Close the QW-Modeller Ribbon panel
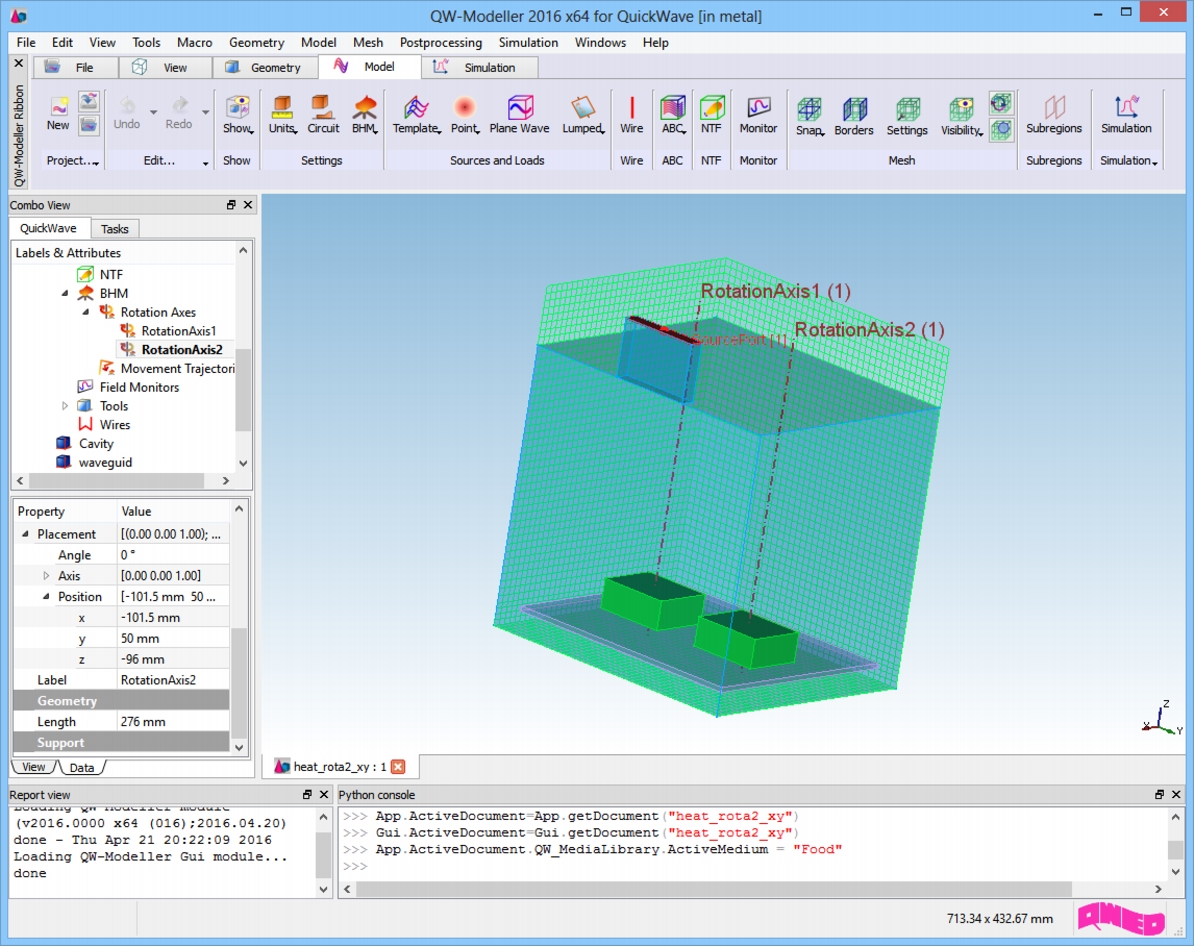Viewport: 1196px width, 948px height. (x=19, y=63)
